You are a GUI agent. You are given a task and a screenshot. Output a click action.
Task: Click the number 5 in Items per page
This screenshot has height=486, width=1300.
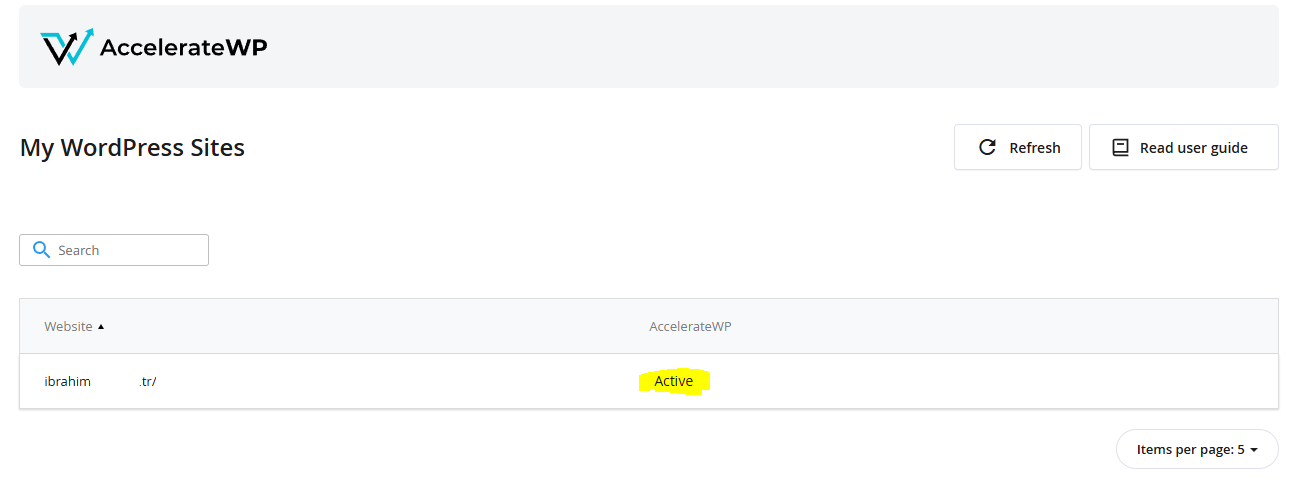1241,449
